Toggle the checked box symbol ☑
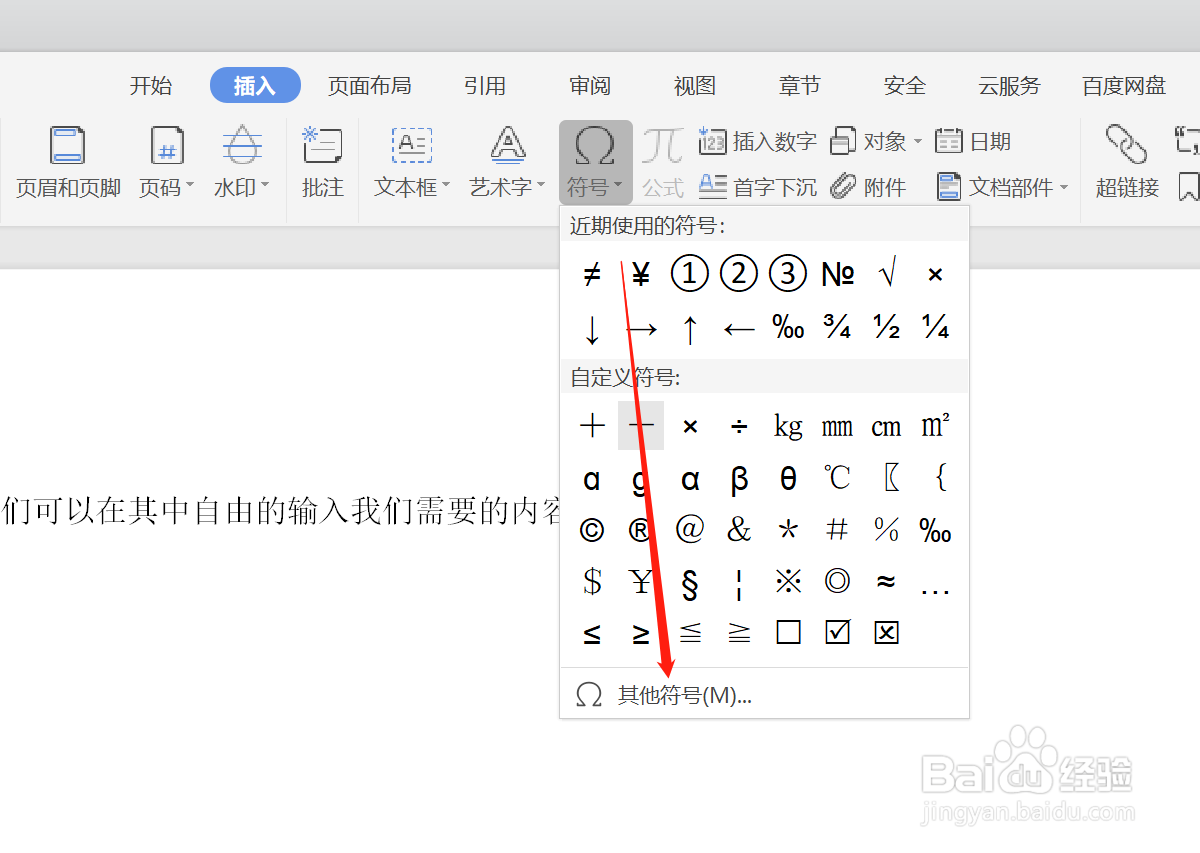 point(837,631)
